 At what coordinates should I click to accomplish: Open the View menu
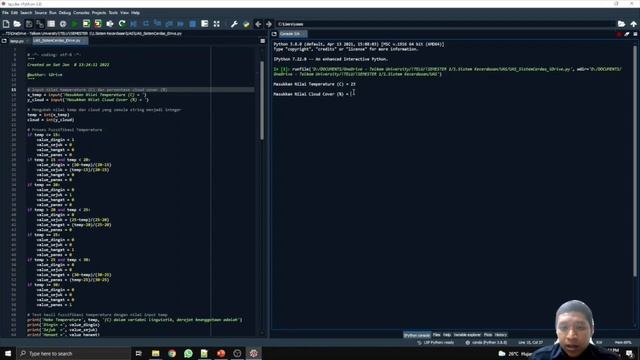124,13
